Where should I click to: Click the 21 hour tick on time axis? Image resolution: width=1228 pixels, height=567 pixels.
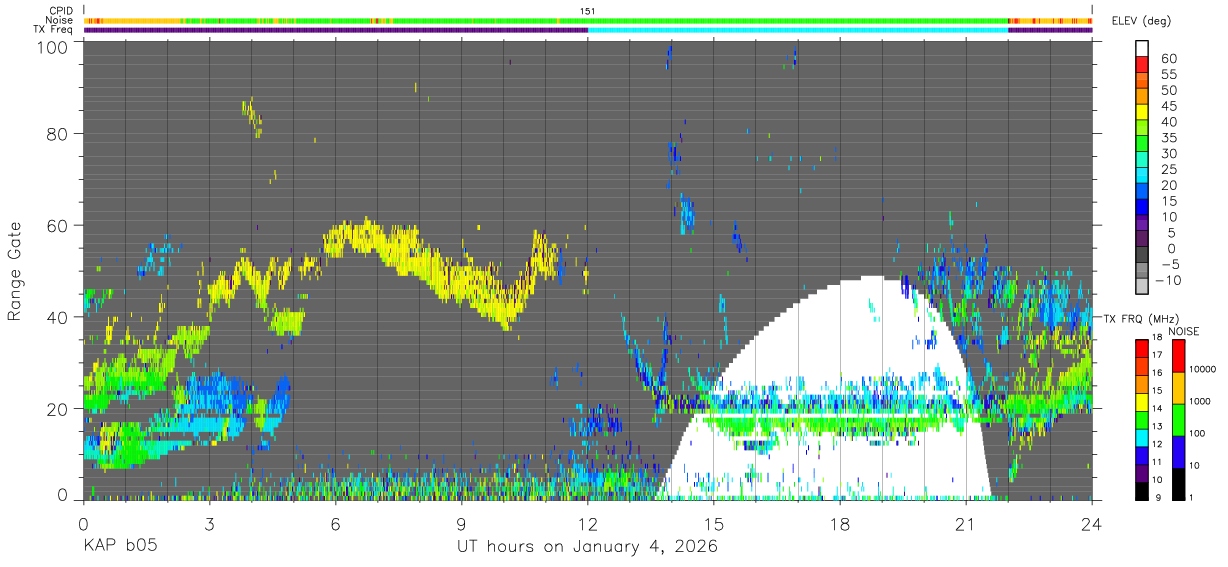click(x=966, y=523)
